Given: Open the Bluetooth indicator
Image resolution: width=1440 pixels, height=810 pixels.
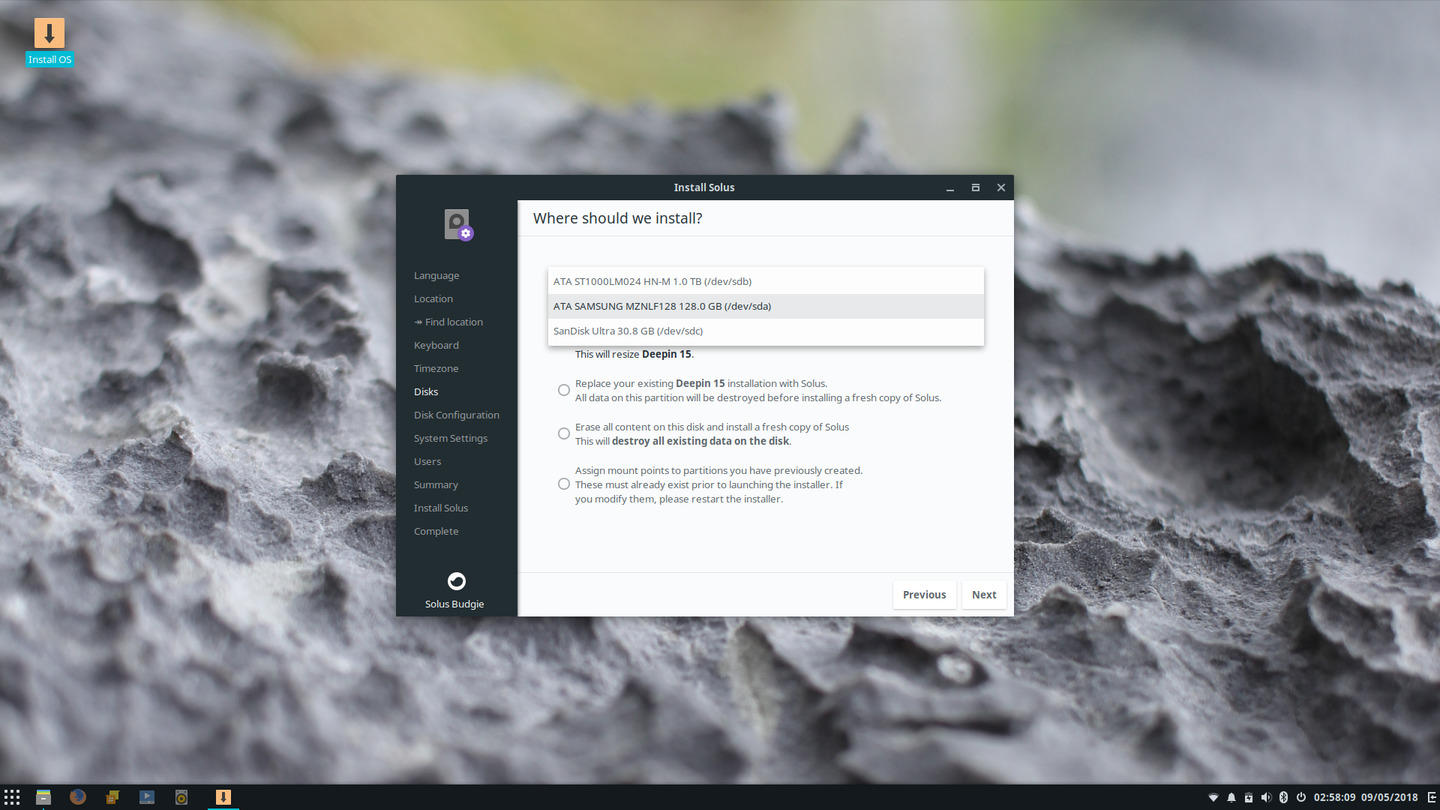Looking at the screenshot, I should (1283, 797).
